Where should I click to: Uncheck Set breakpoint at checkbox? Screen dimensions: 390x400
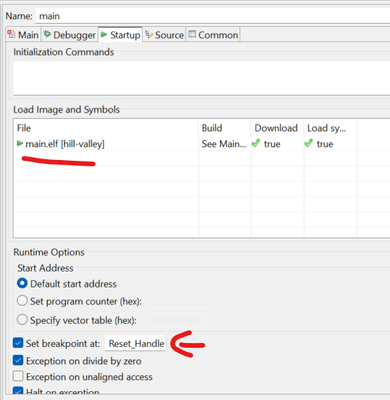pos(18,343)
